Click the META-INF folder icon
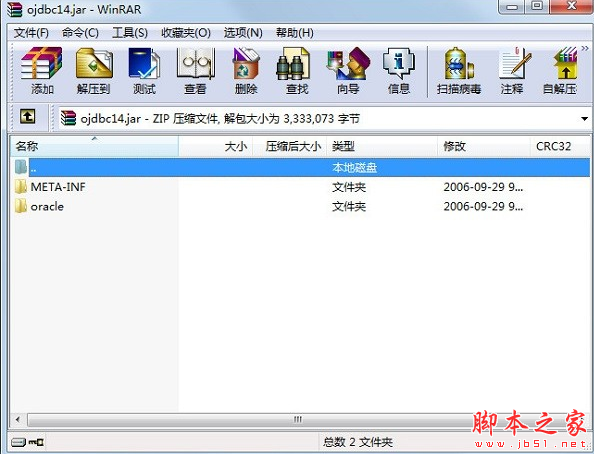The height and width of the screenshot is (454, 594). [21, 187]
